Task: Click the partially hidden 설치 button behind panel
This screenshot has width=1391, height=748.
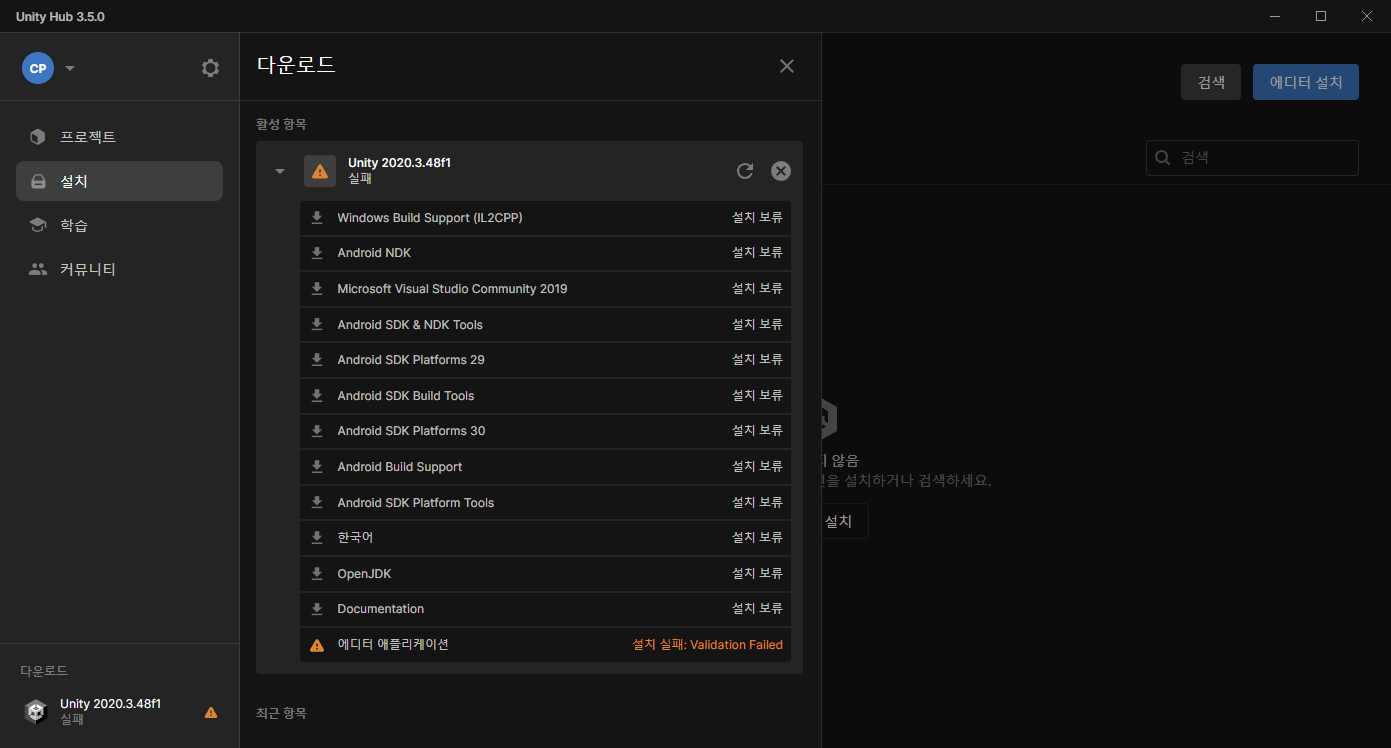Action: tap(845, 521)
